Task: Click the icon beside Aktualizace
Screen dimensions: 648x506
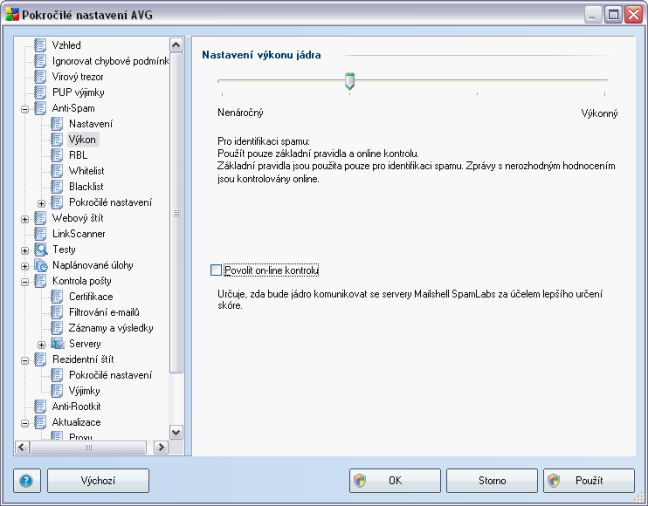Action: click(40, 422)
